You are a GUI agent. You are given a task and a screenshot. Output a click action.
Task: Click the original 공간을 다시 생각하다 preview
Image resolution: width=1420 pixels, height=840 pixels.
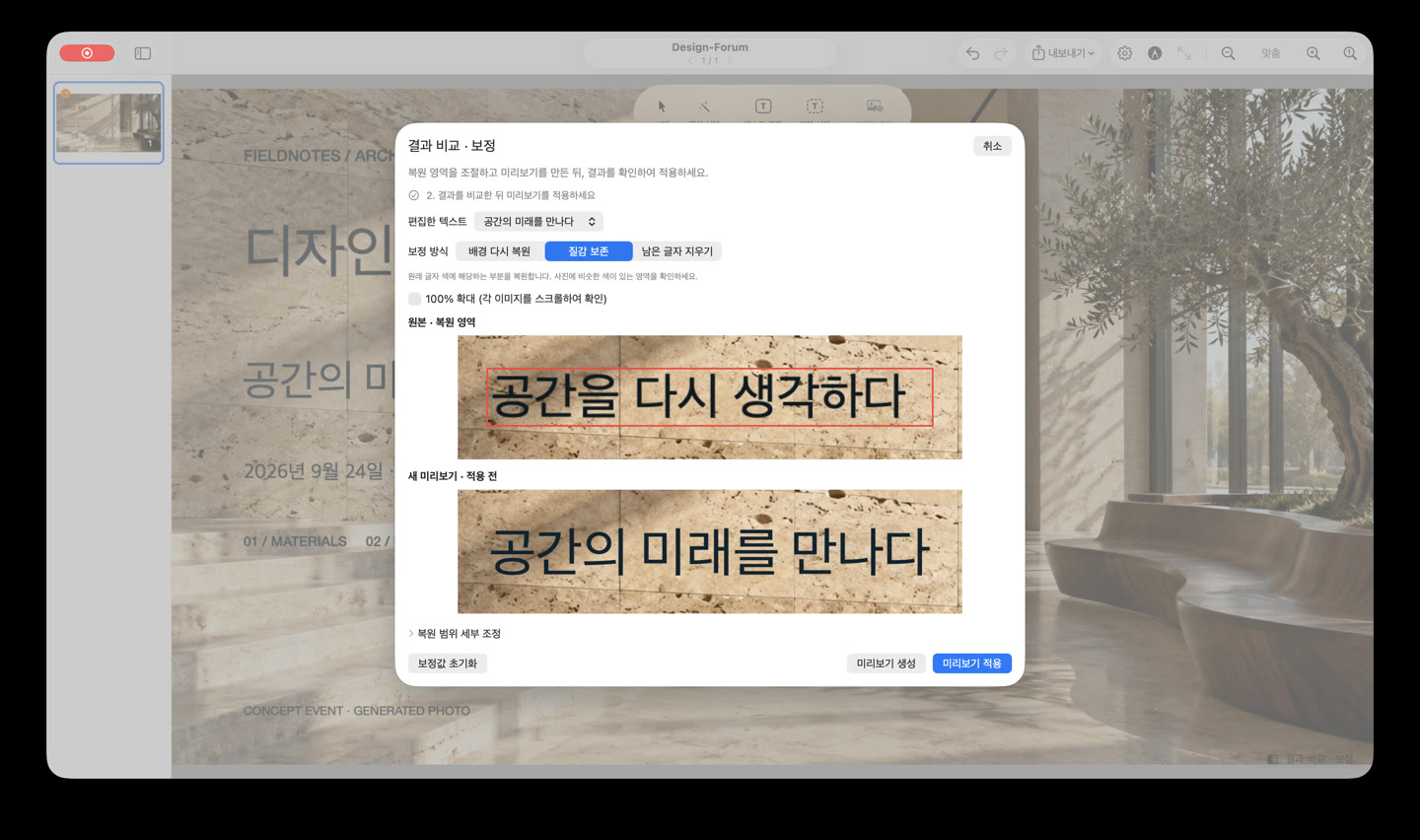pos(710,397)
